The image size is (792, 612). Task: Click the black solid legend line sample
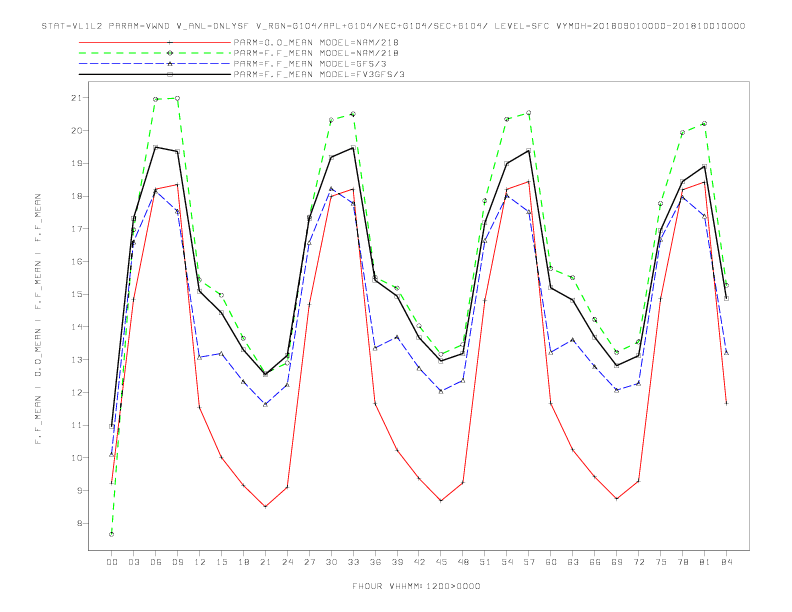(155, 74)
